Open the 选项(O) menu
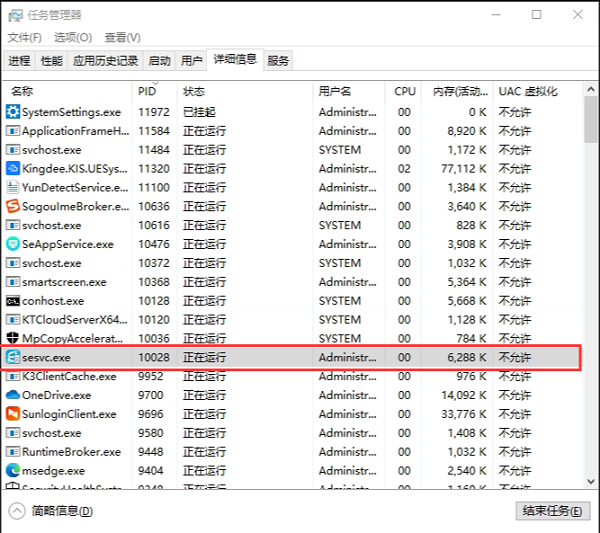Viewport: 600px width, 533px height. point(72,38)
